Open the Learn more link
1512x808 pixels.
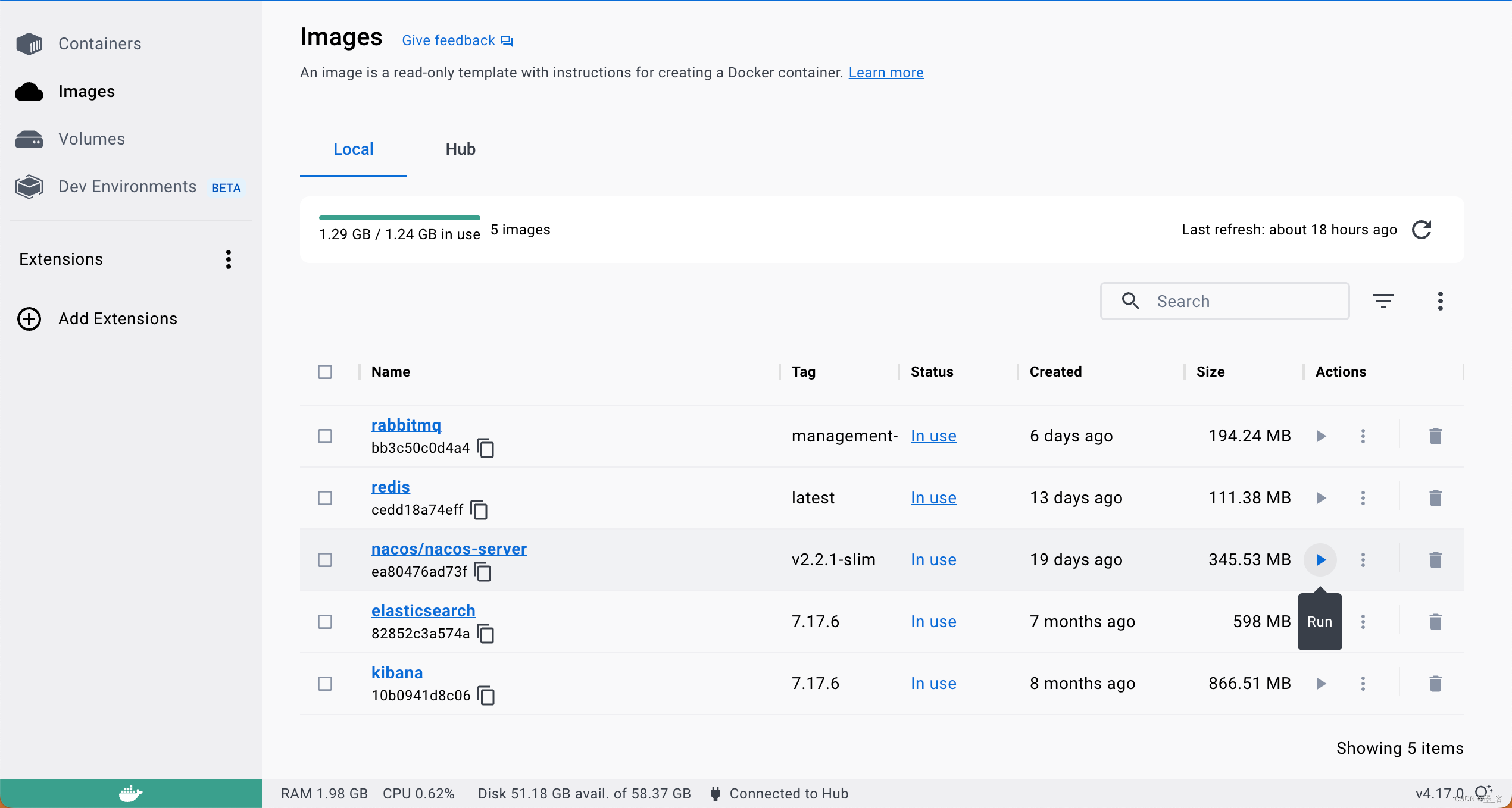click(886, 73)
